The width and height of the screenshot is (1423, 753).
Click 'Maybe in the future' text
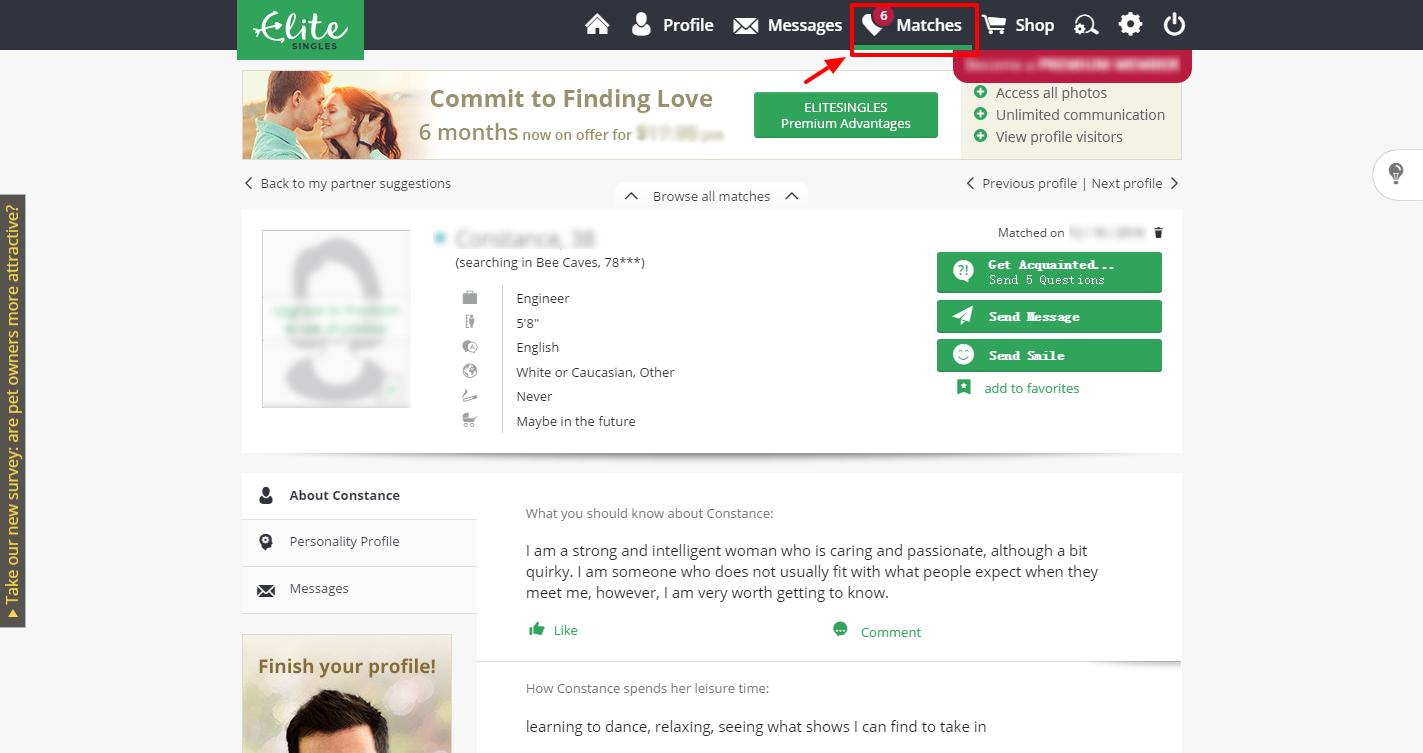coord(576,421)
